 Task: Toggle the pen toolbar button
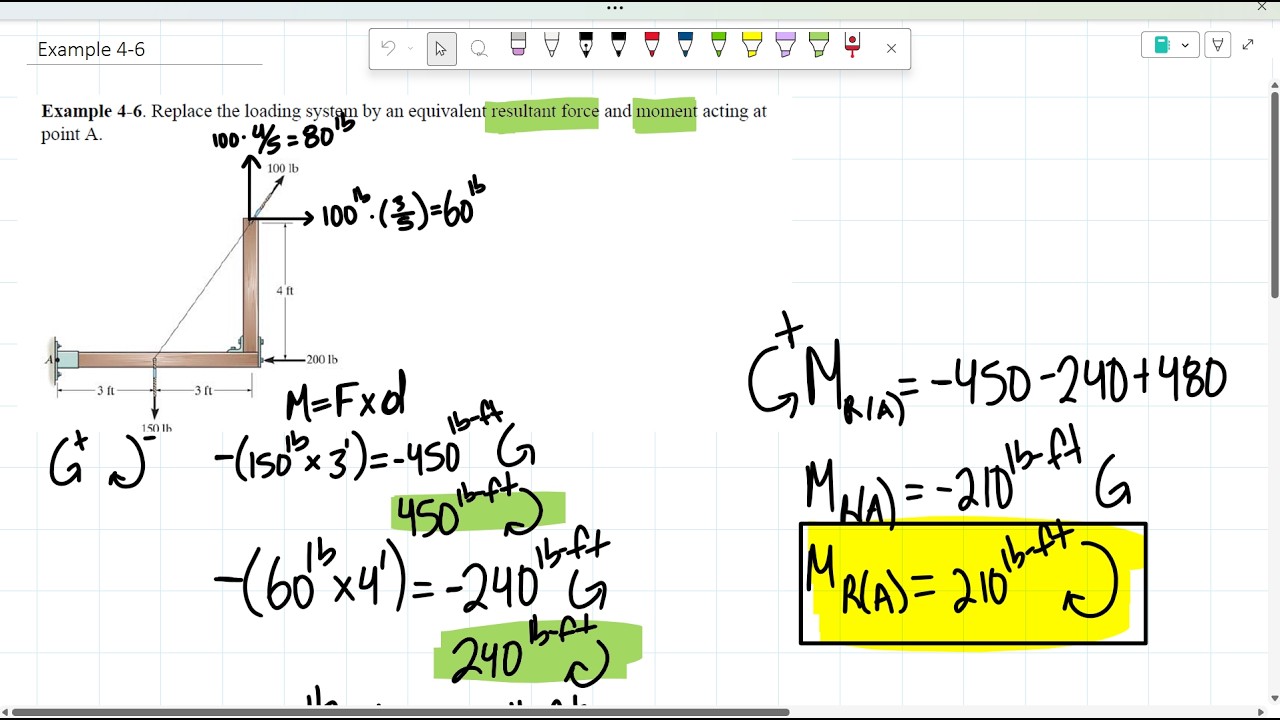tap(1217, 45)
